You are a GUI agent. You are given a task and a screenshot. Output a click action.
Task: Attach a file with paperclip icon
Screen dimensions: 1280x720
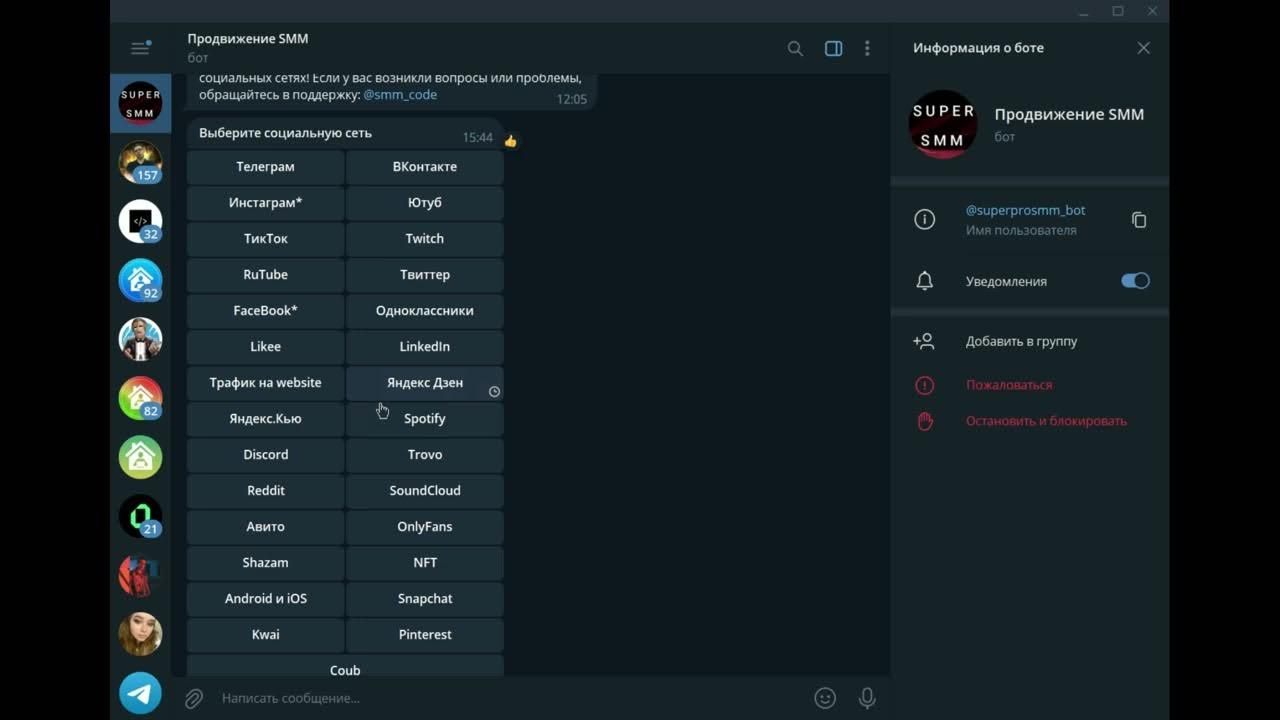194,698
